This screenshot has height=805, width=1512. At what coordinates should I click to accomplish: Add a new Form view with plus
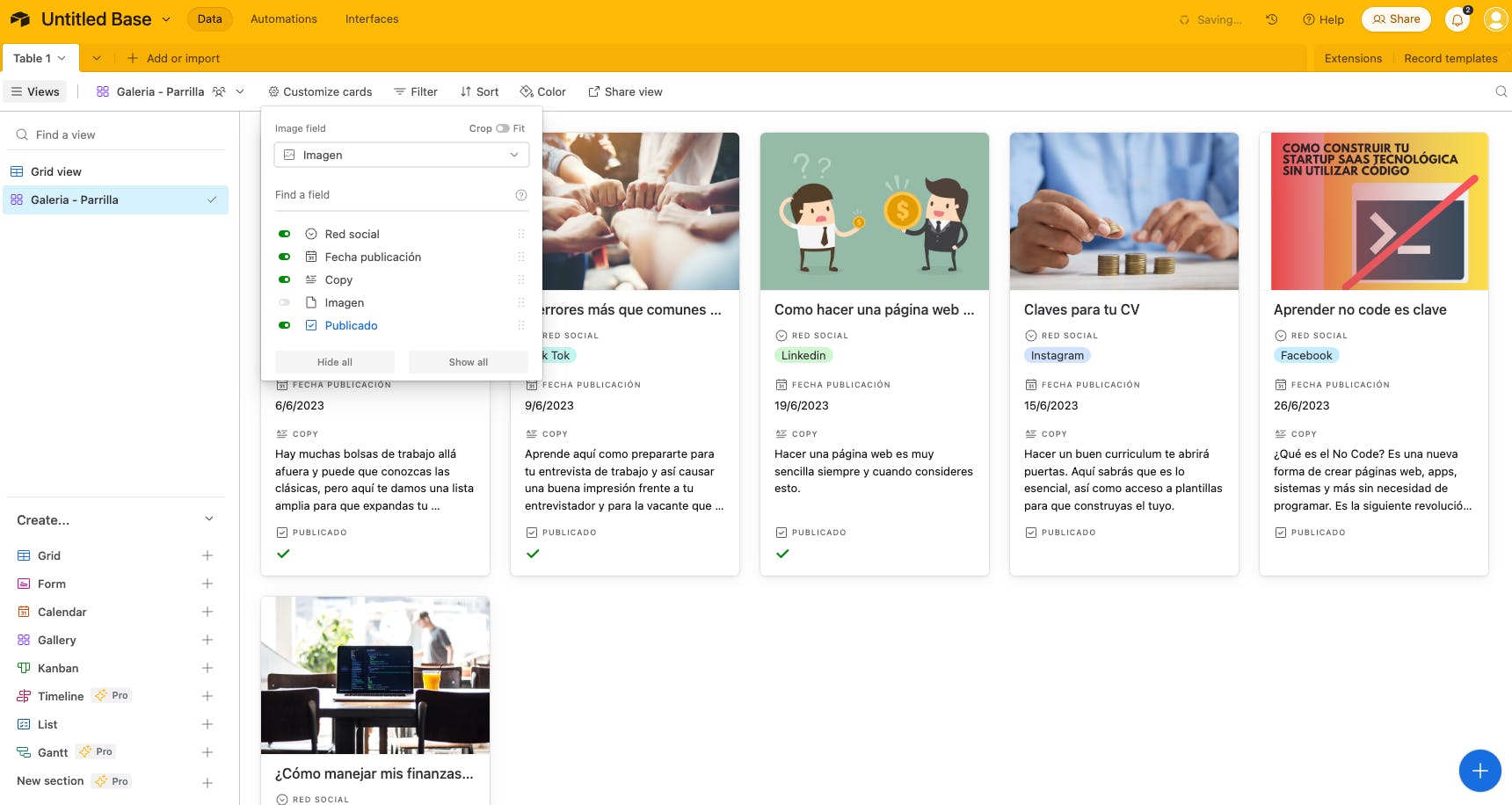[x=207, y=584]
